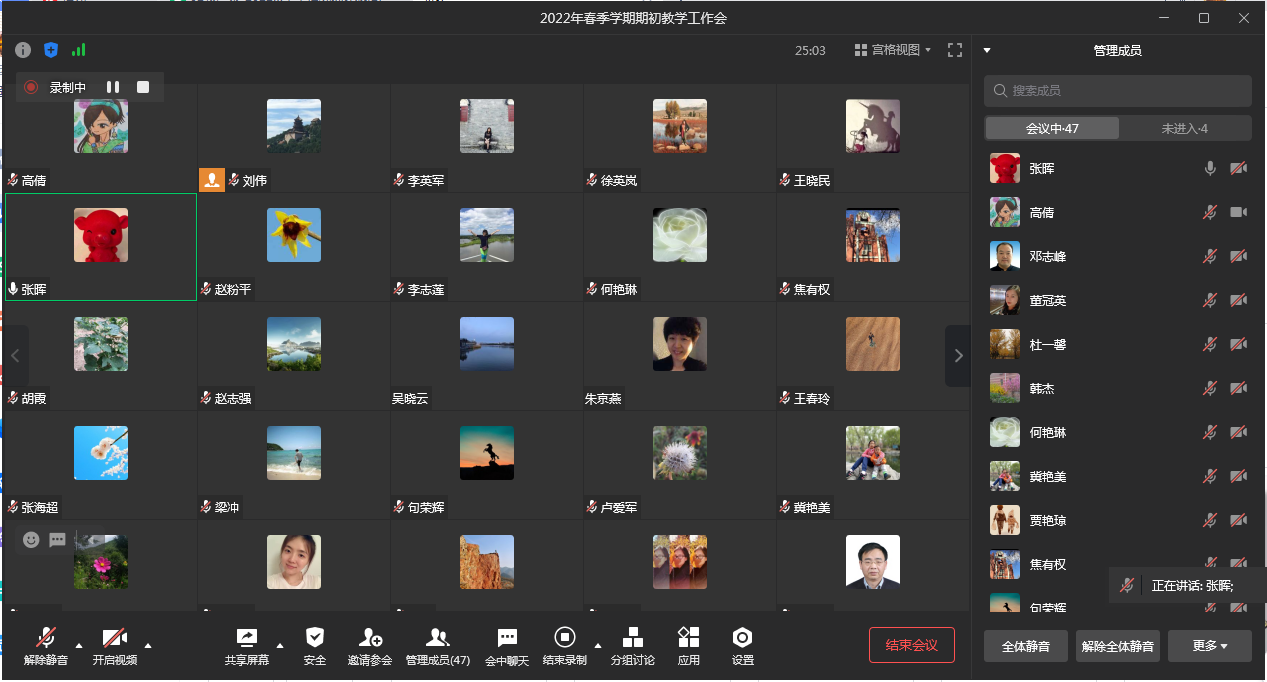Click the 搜索成员 search field

1117,90
